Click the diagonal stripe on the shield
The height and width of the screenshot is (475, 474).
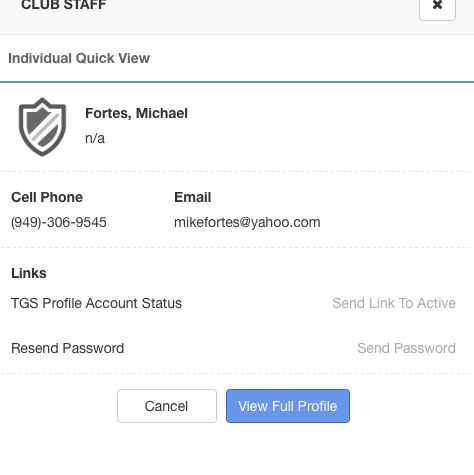tap(45, 127)
